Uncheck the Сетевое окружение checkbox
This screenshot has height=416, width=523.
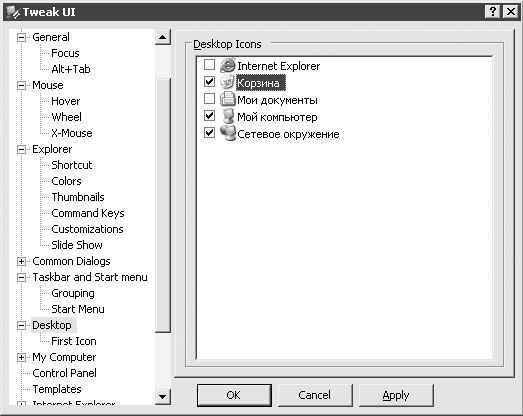(209, 132)
